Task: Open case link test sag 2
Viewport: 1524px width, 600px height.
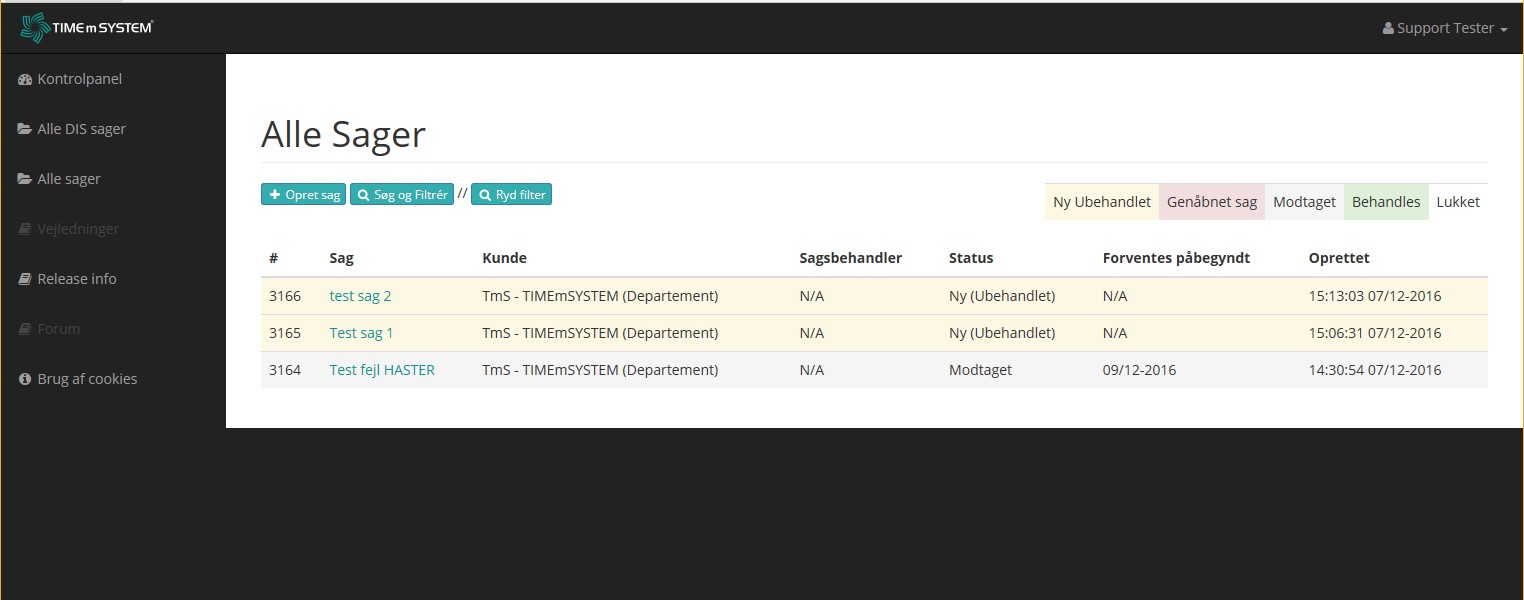Action: [x=360, y=296]
